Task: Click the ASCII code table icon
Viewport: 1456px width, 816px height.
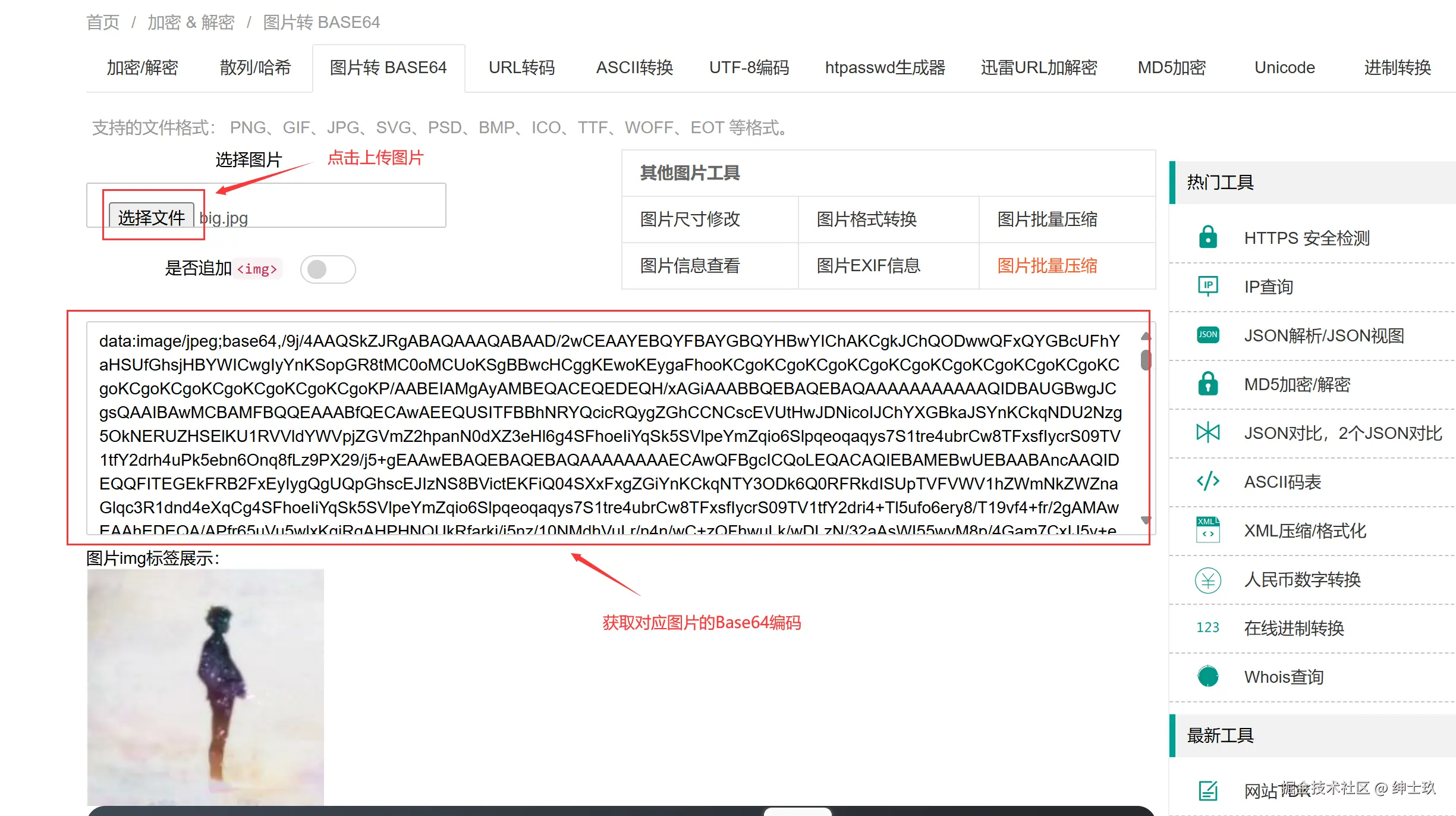Action: click(x=1207, y=481)
